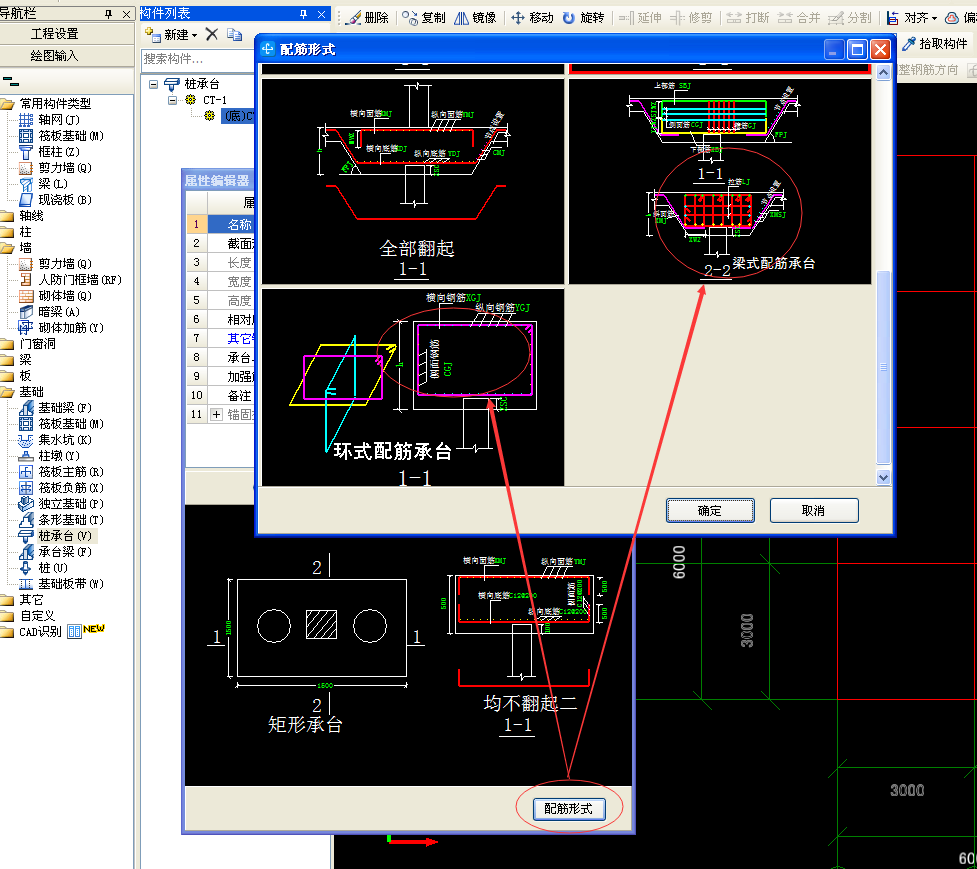Open the CAD识别 folder
Viewport: 977px width, 869px height.
click(x=40, y=632)
